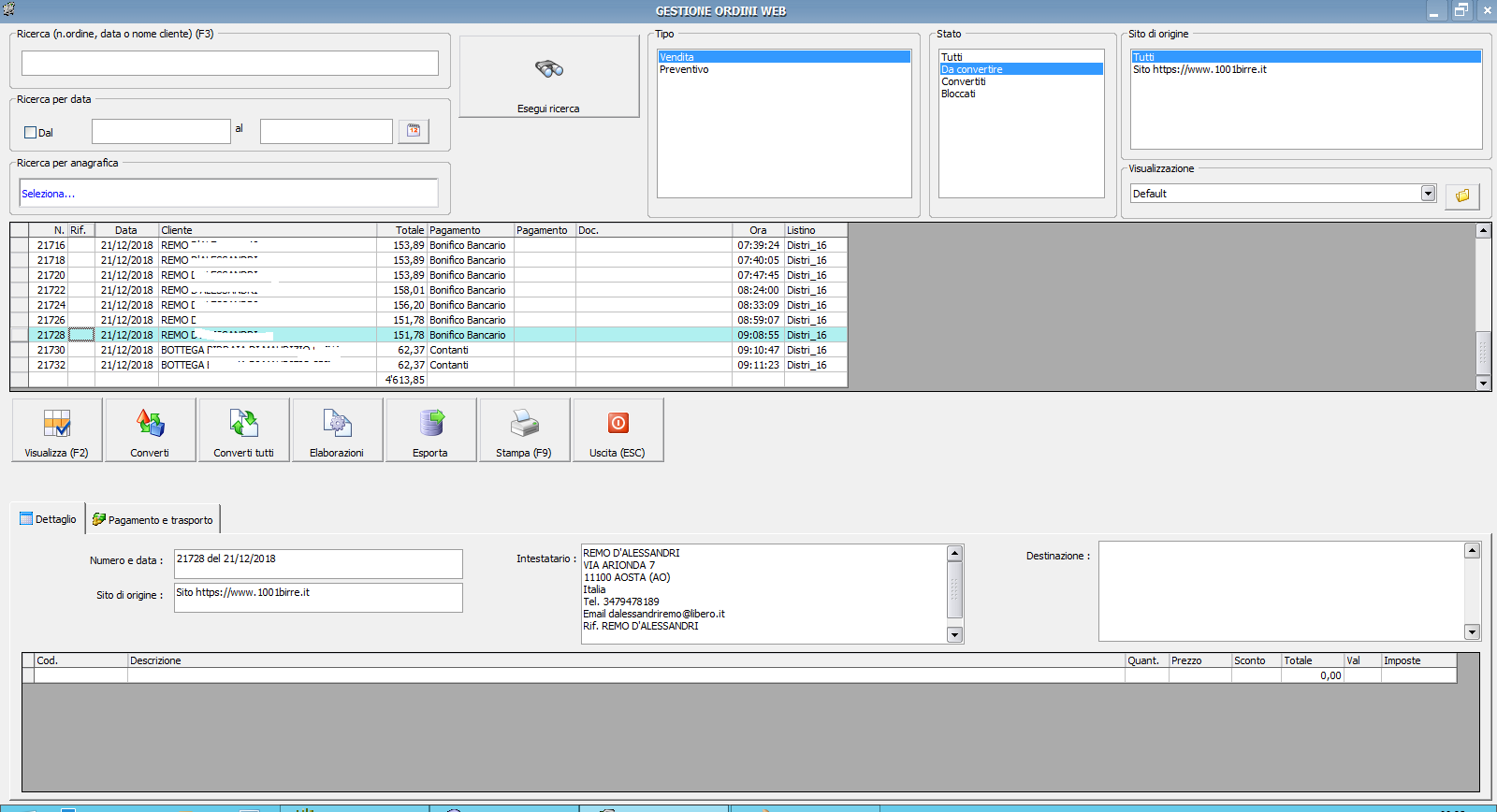This screenshot has height=812, width=1497.
Task: Export orders with Esporta
Action: click(x=431, y=430)
